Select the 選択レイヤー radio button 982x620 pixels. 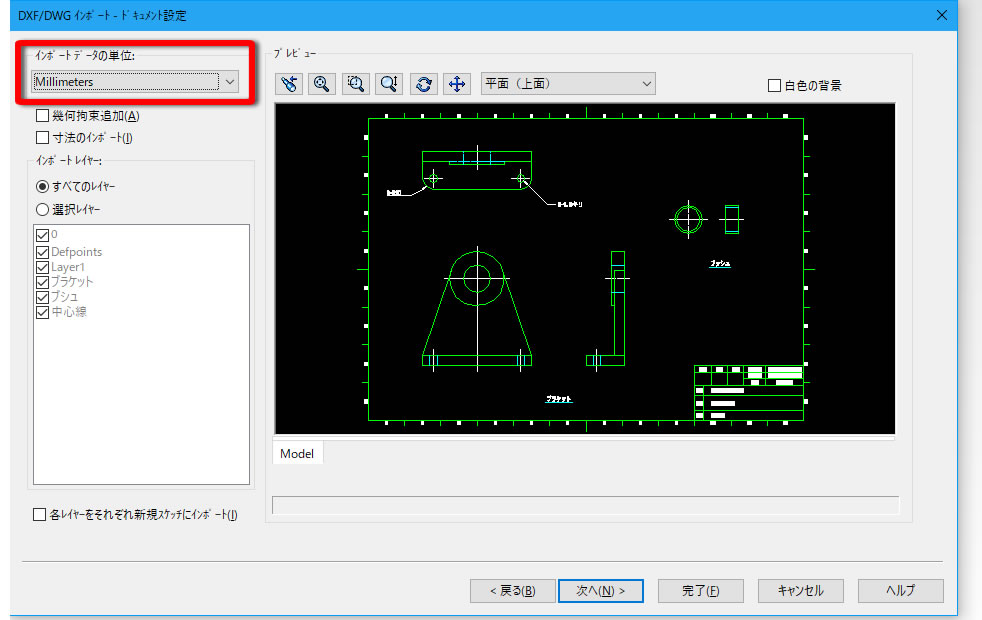(x=43, y=209)
